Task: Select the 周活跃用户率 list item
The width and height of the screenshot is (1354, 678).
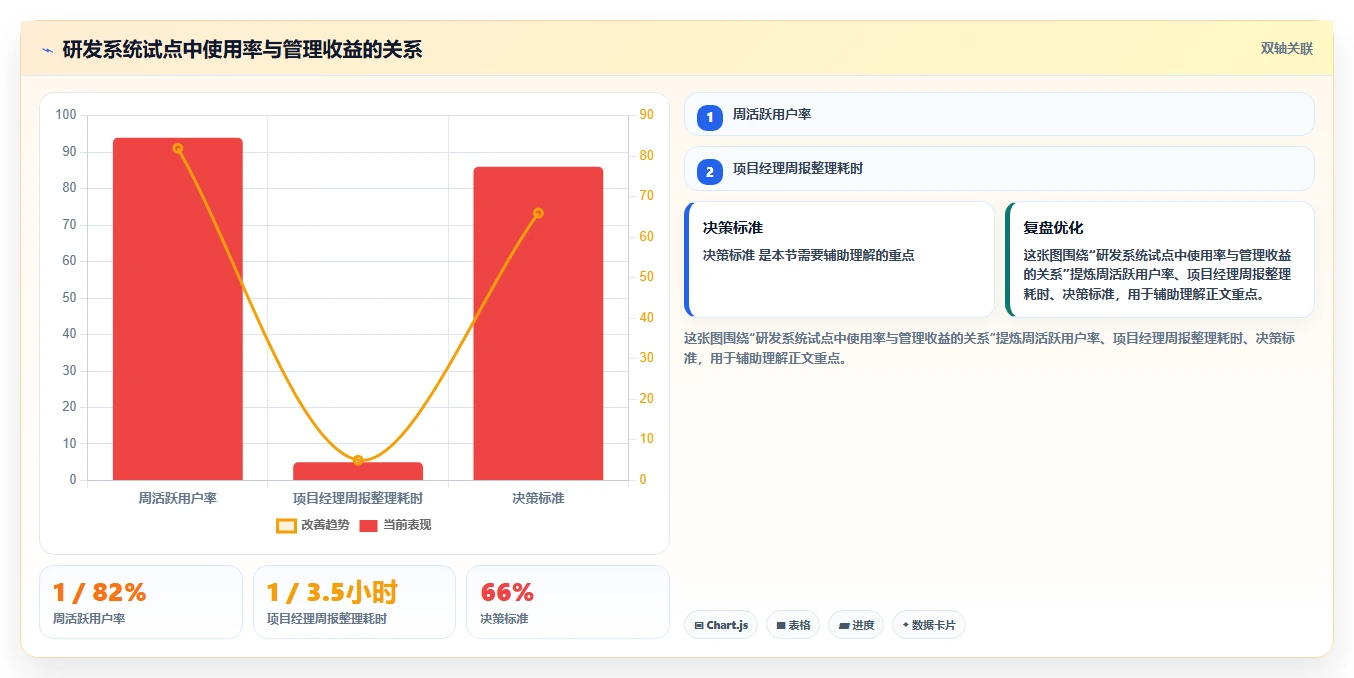Action: click(999, 114)
